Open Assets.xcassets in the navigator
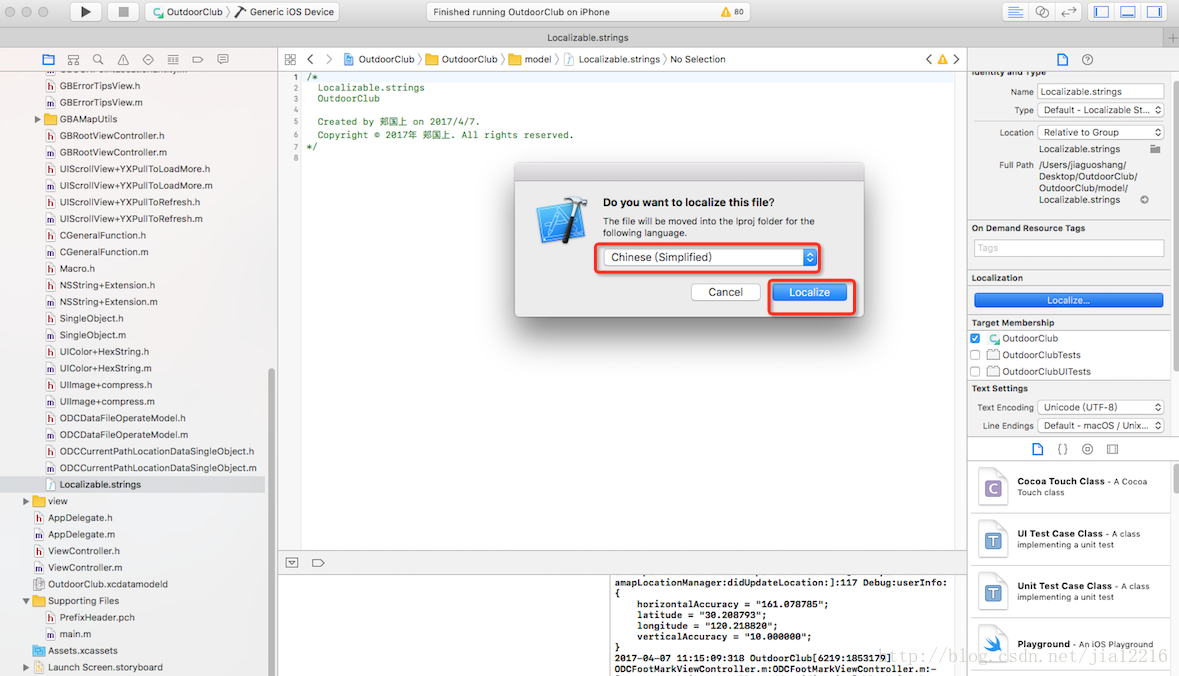The image size is (1179, 676). click(x=83, y=650)
